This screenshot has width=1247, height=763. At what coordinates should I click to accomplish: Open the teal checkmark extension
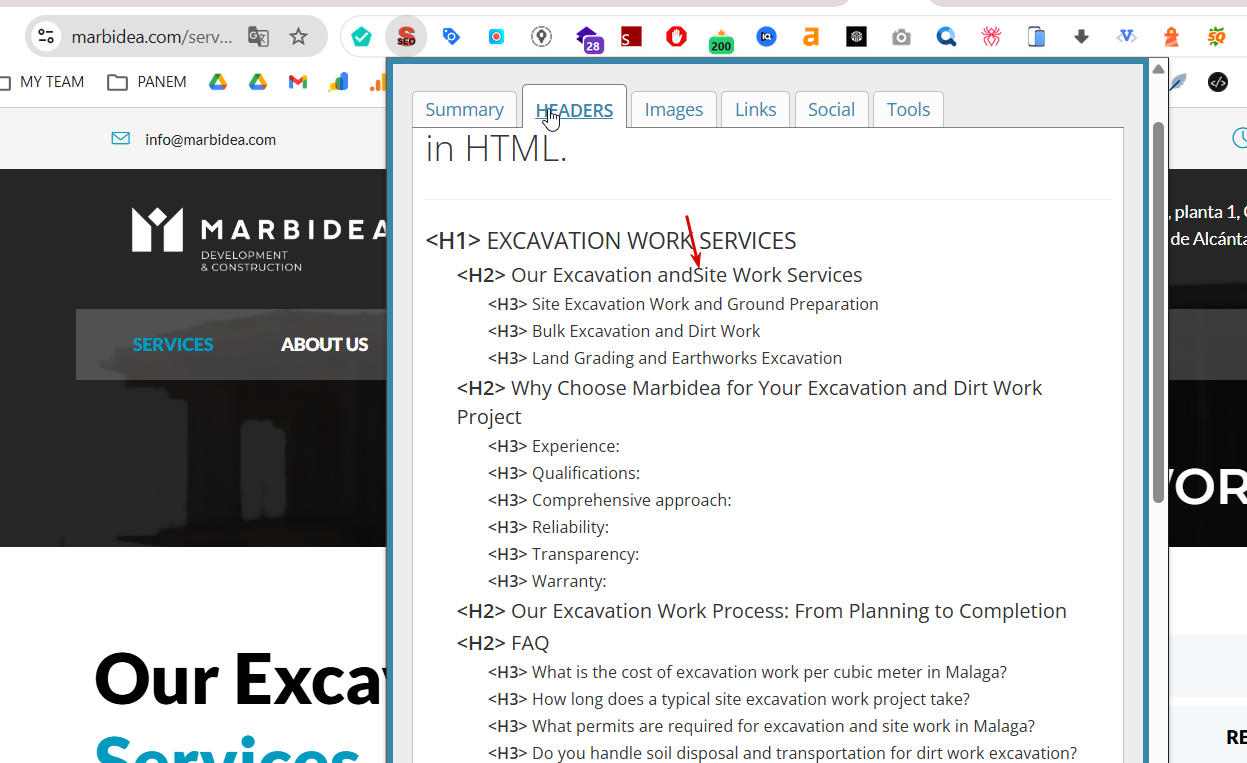(x=361, y=37)
